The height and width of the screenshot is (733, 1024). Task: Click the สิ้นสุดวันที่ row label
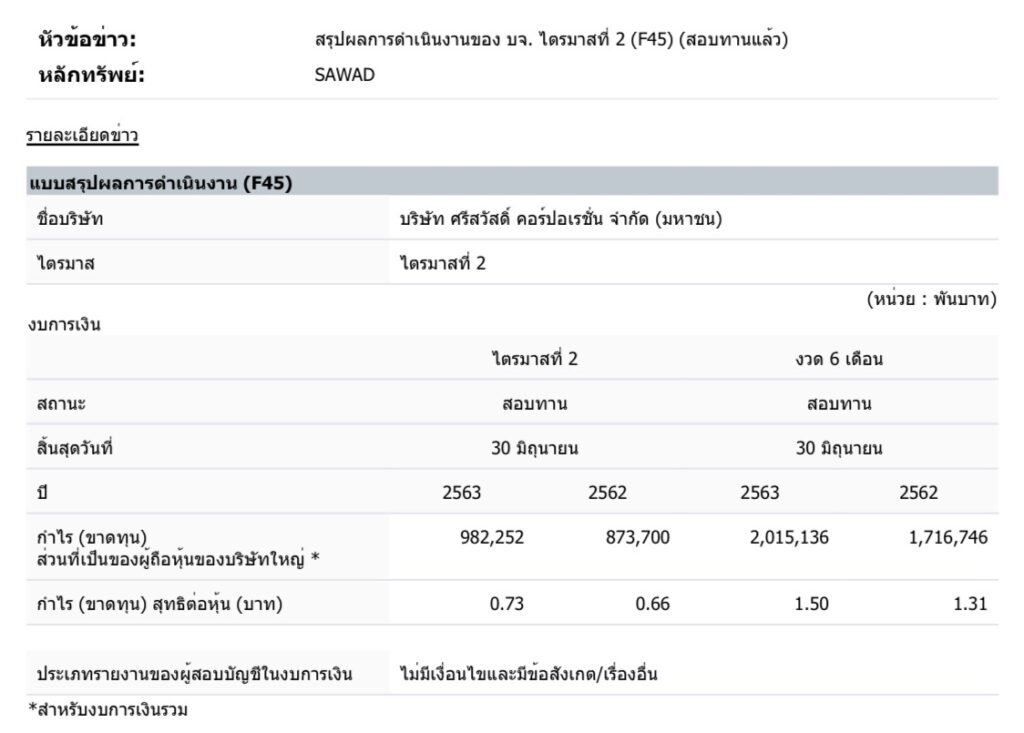pos(74,448)
